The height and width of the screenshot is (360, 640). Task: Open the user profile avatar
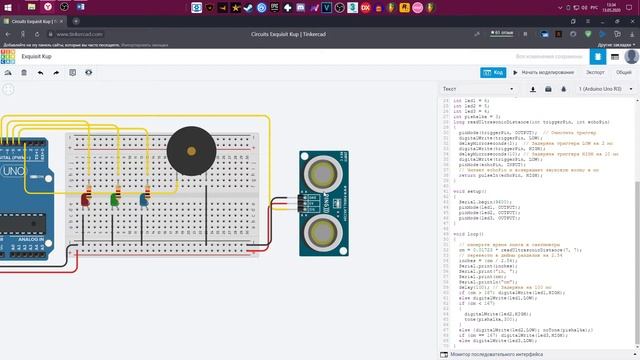tap(631, 57)
